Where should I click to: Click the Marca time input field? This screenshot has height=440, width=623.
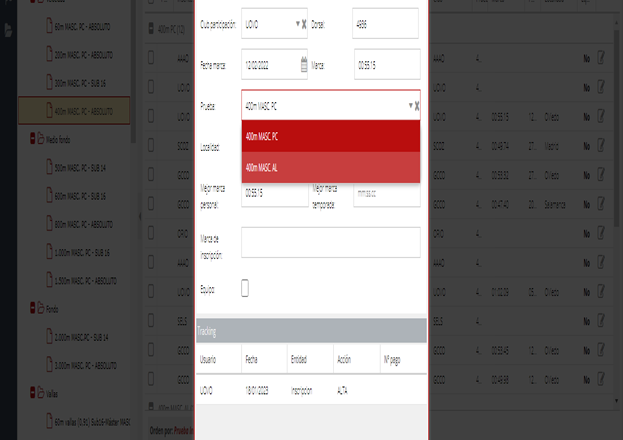coord(385,65)
